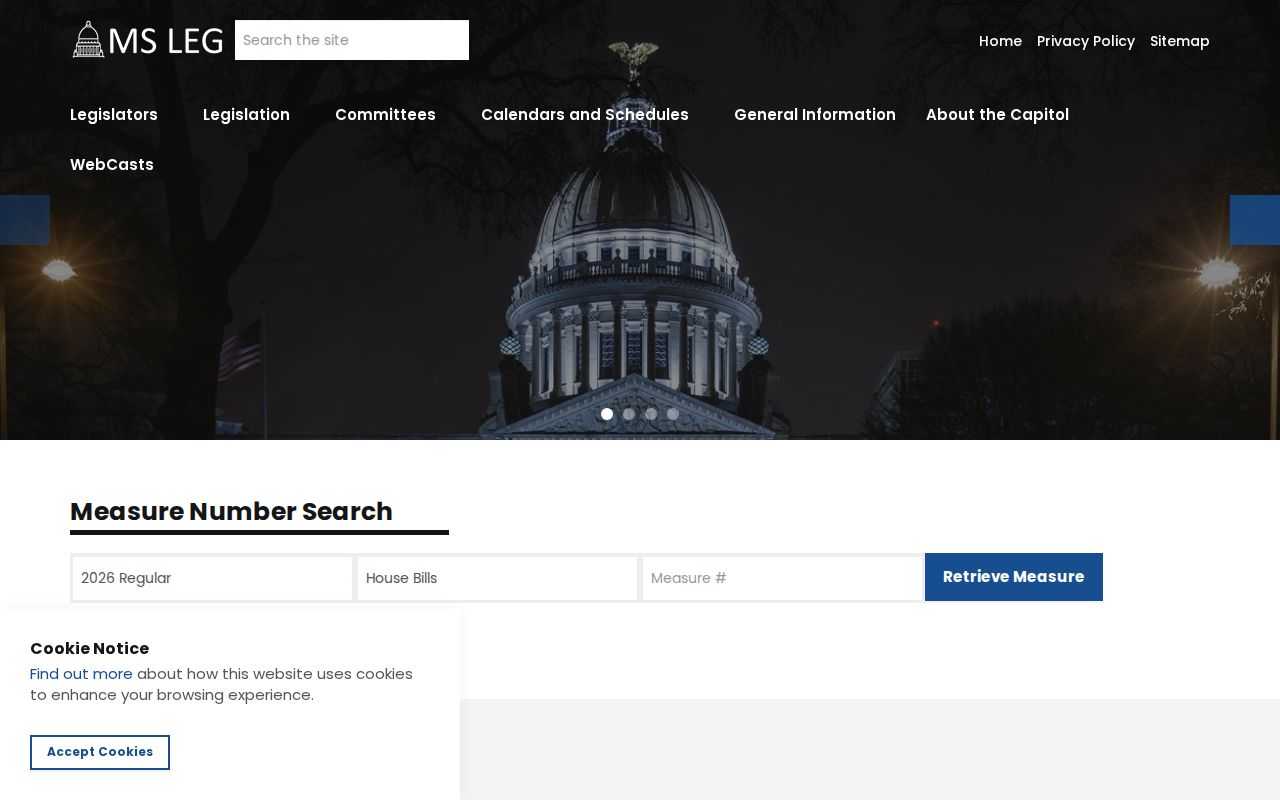Click the Retrieve Measure button
This screenshot has width=1280, height=800.
(1014, 577)
